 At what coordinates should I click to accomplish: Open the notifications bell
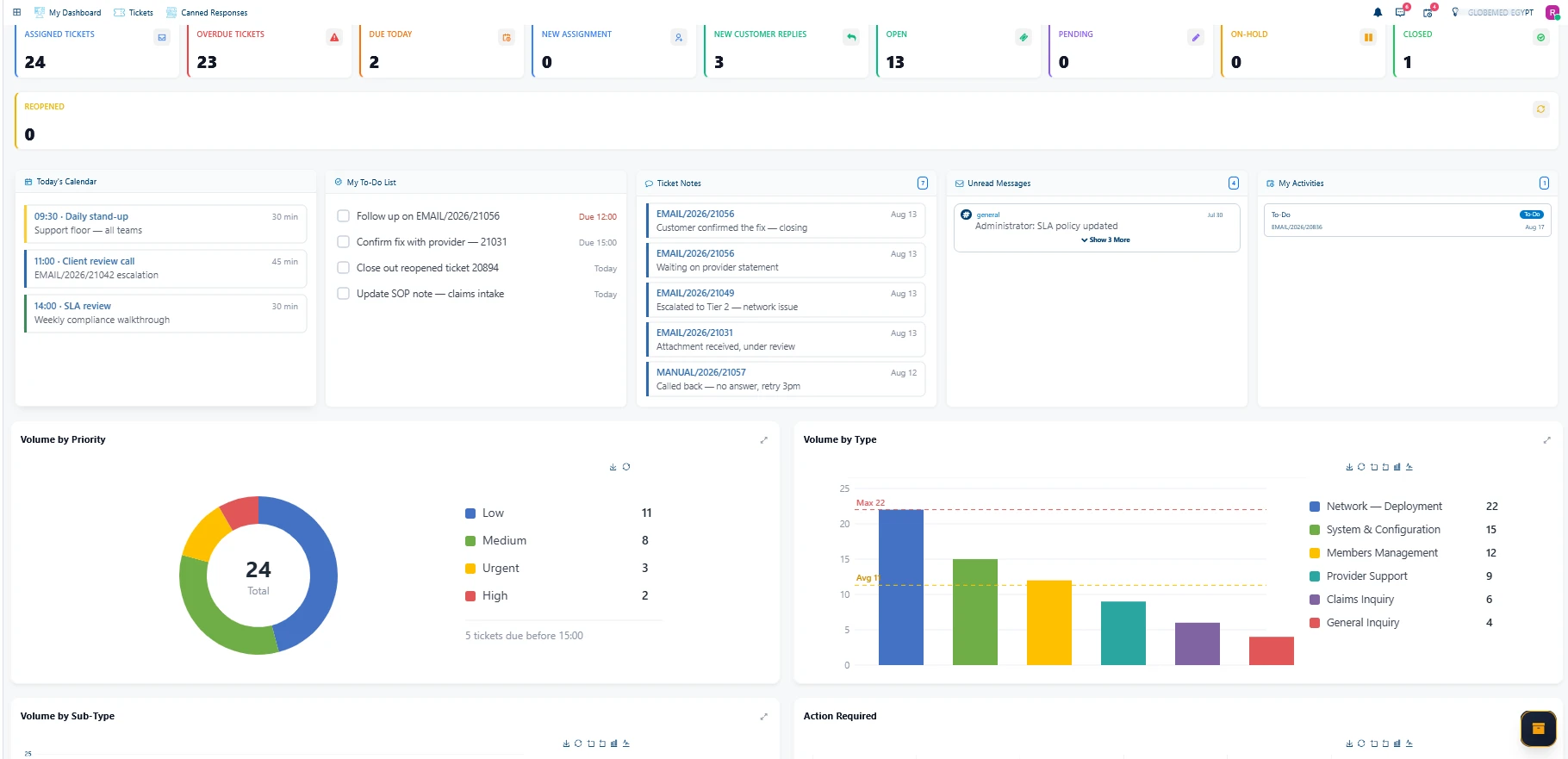point(1378,12)
